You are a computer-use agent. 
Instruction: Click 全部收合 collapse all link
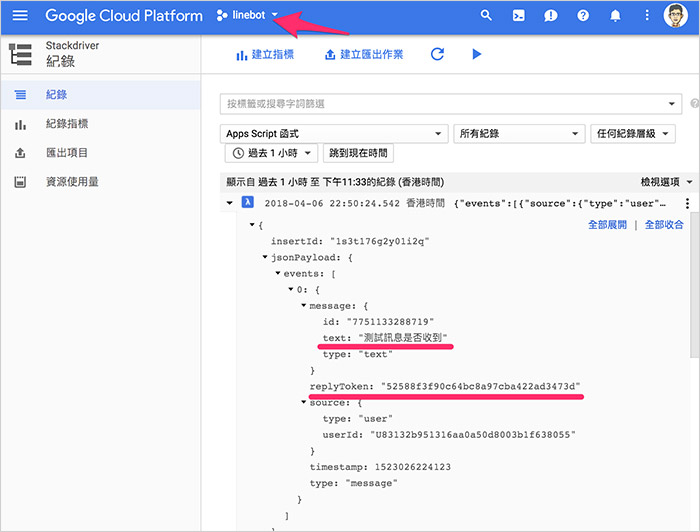664,224
